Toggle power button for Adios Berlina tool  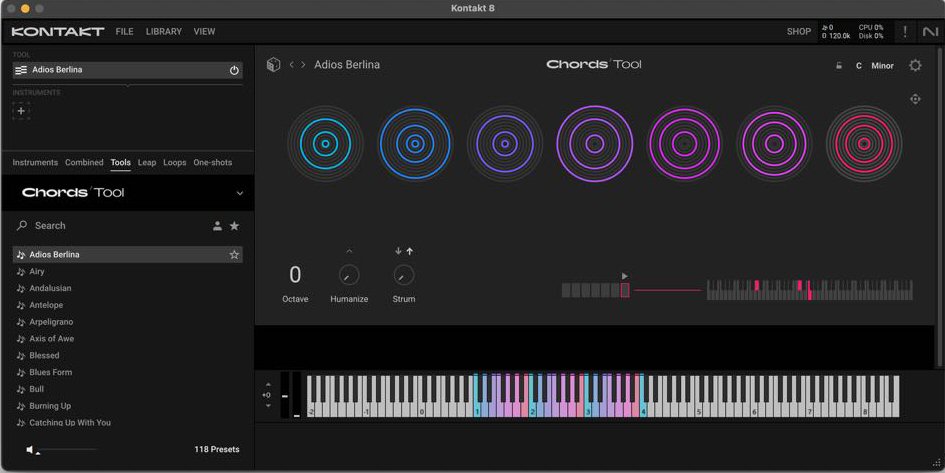(234, 70)
